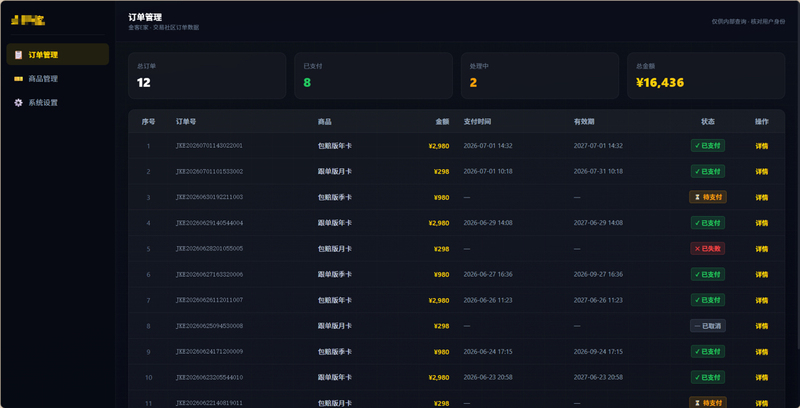Viewport: 800px width, 408px height.
Task: Click payment time 2026-06-24 17:15
Action: tap(488, 352)
